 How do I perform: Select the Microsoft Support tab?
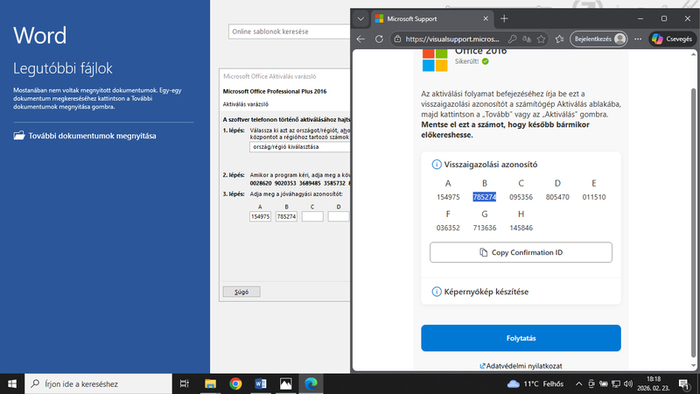tap(431, 19)
